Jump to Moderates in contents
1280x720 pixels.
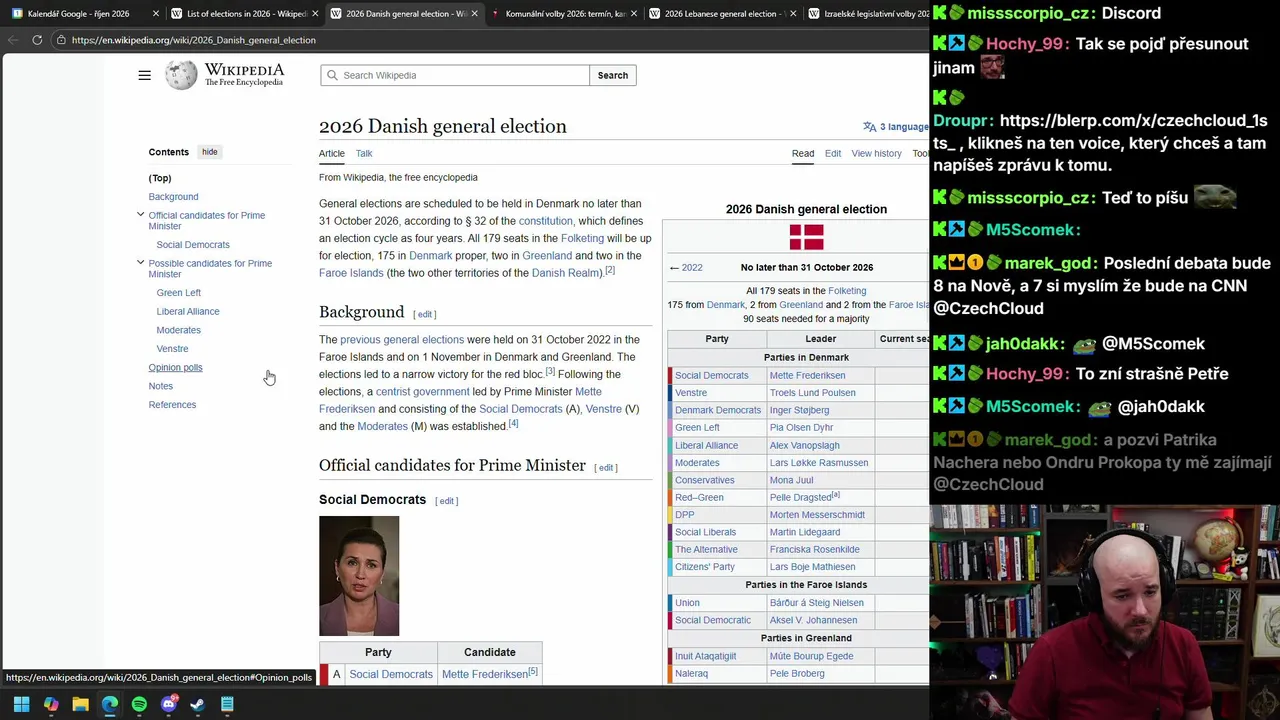coord(179,330)
